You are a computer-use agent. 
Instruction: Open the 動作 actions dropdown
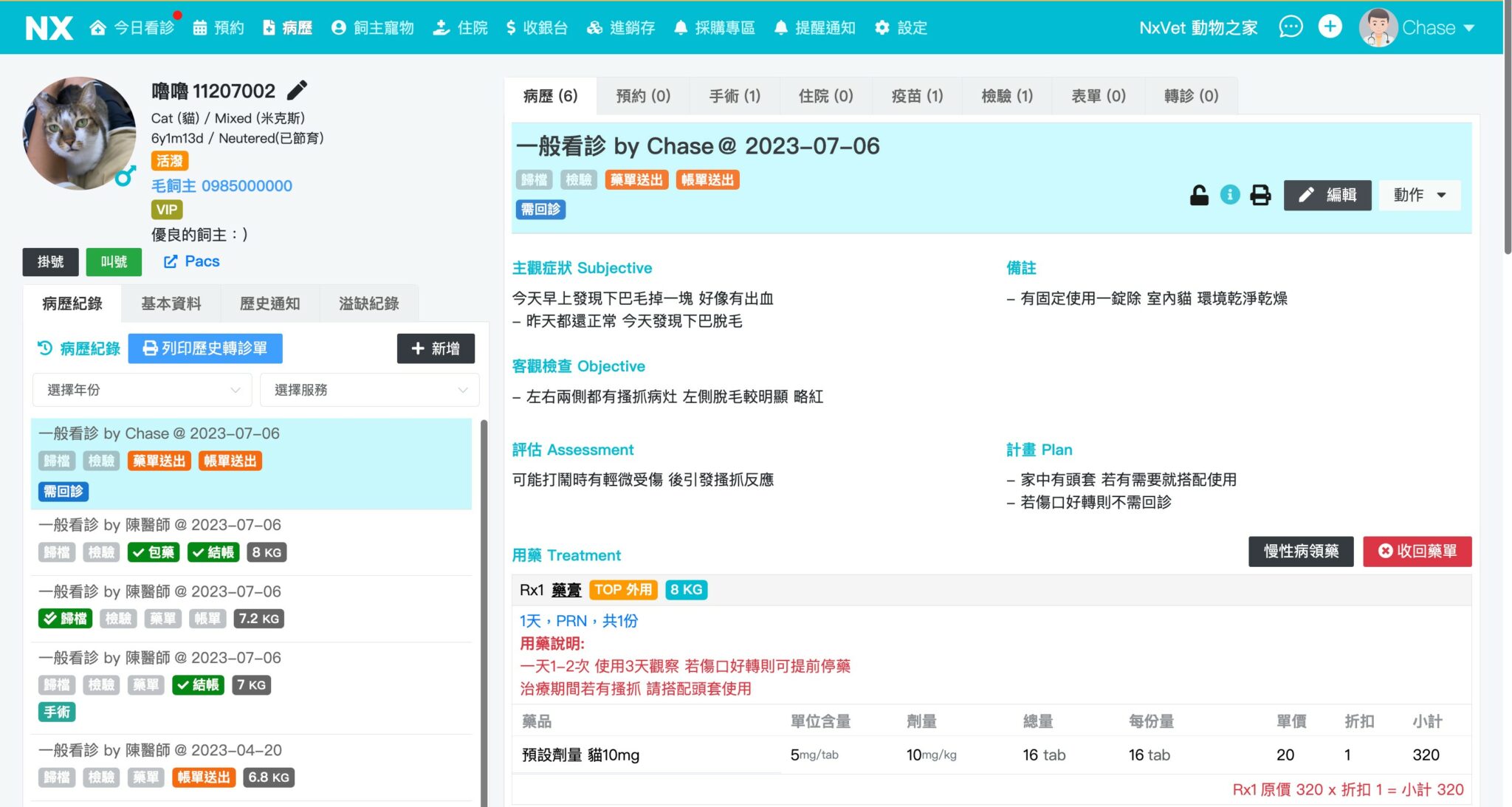click(x=1419, y=195)
